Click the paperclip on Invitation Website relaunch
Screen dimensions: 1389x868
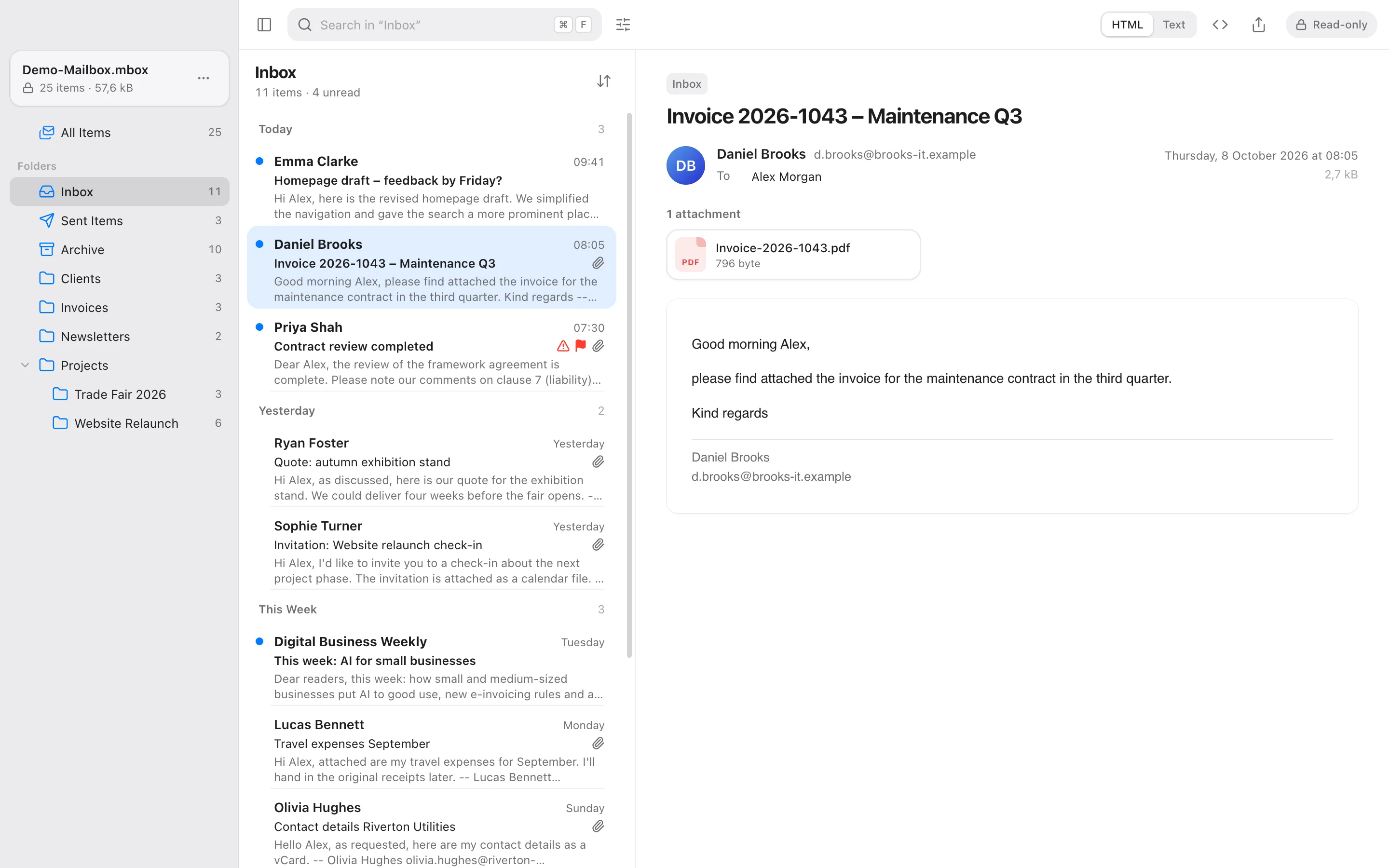click(598, 545)
